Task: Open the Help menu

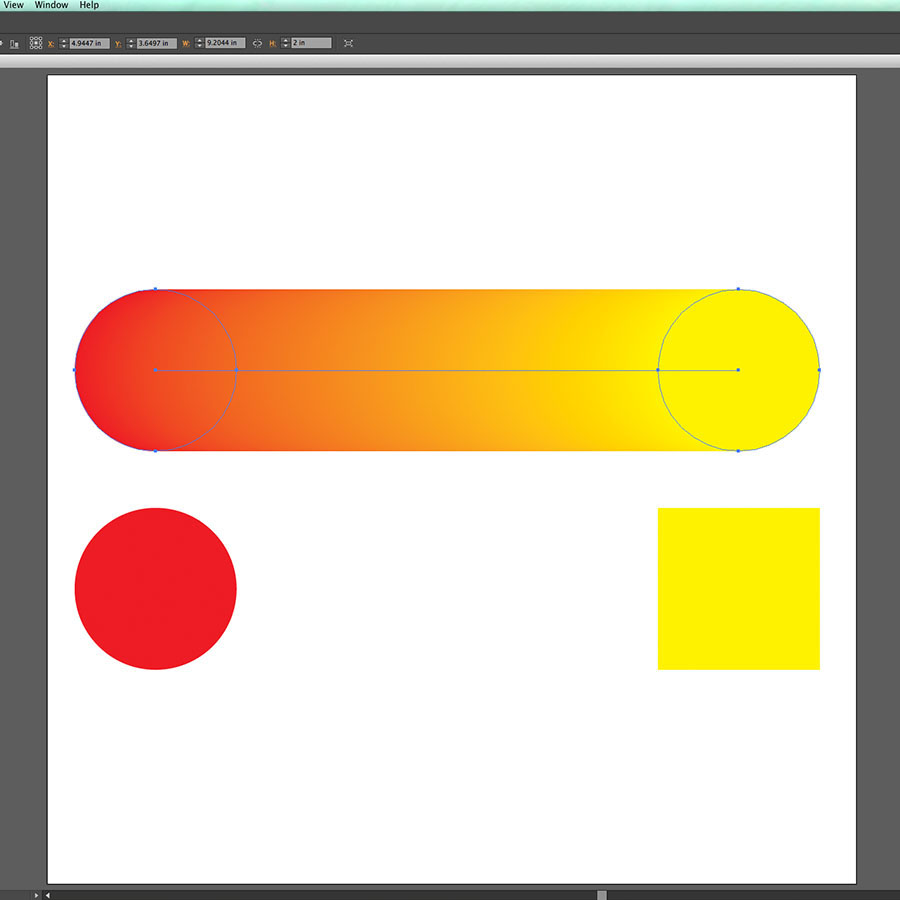Action: pos(89,5)
